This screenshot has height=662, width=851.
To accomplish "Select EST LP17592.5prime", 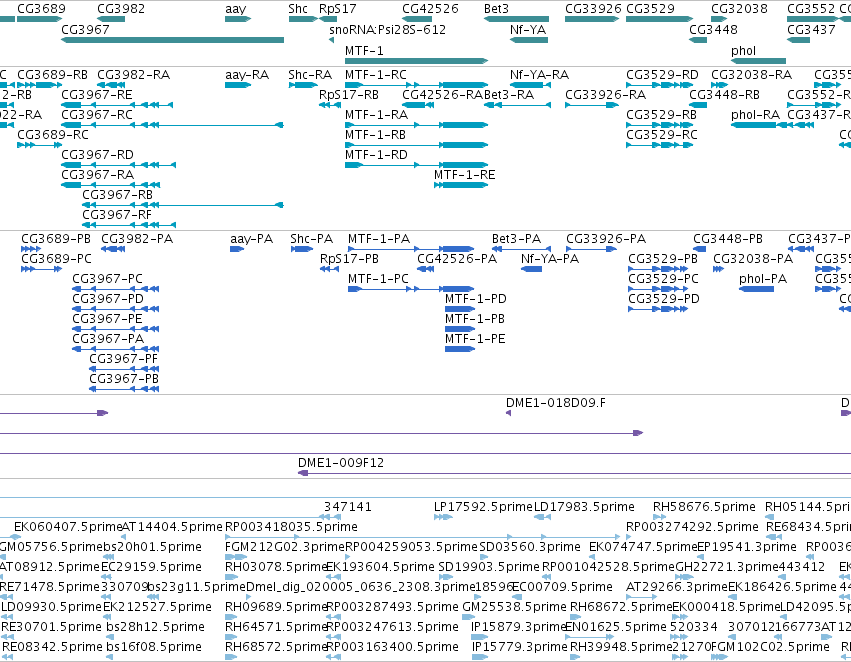I will tap(484, 507).
